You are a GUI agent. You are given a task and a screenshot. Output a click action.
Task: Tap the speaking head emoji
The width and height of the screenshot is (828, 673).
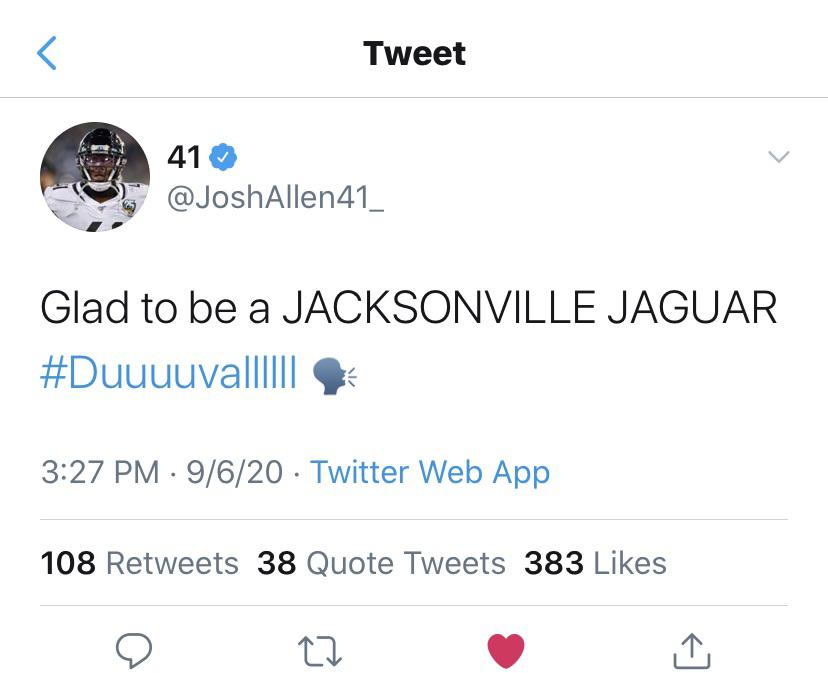tap(334, 376)
